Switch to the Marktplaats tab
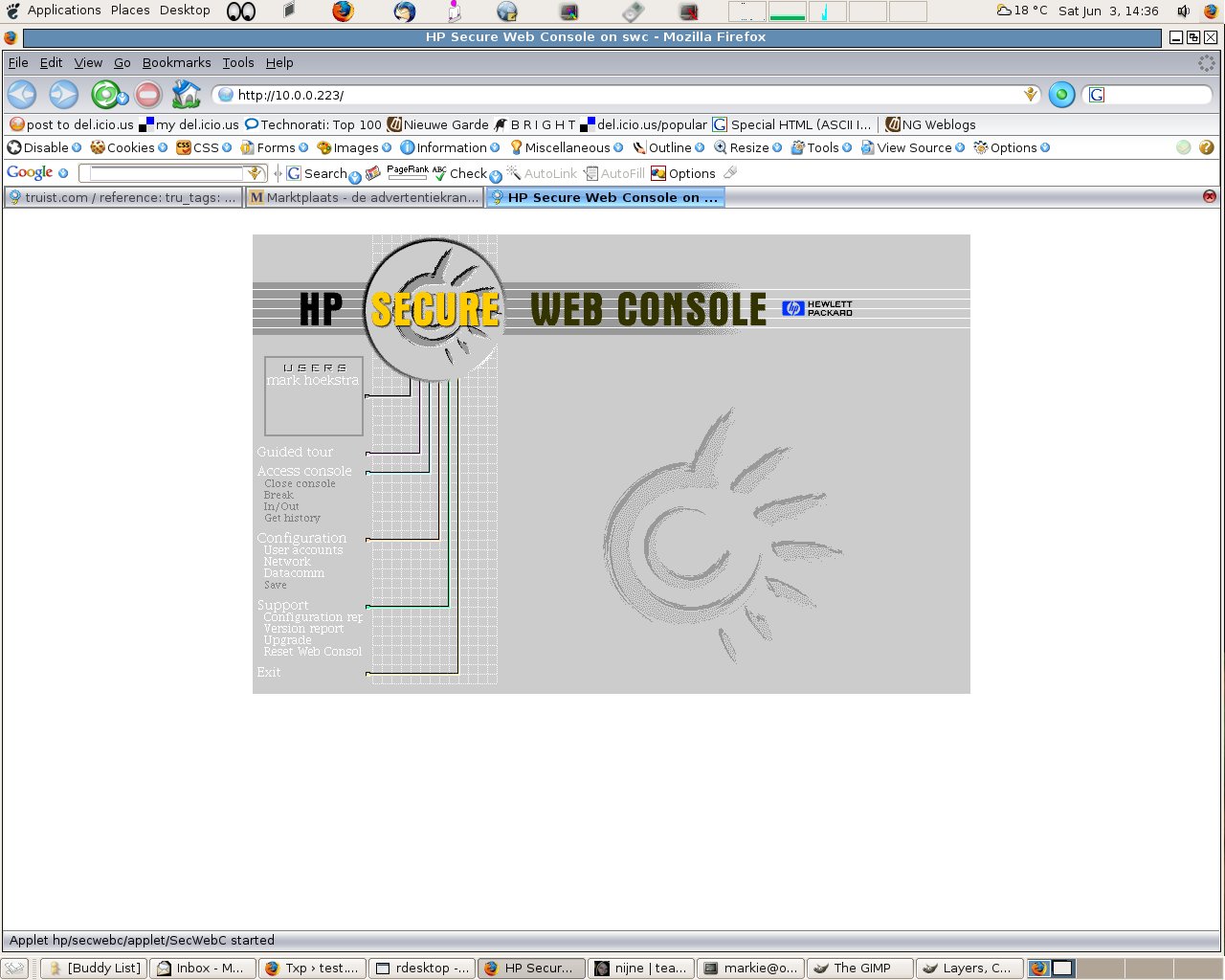Screen dimensions: 1225x980 click(364, 197)
